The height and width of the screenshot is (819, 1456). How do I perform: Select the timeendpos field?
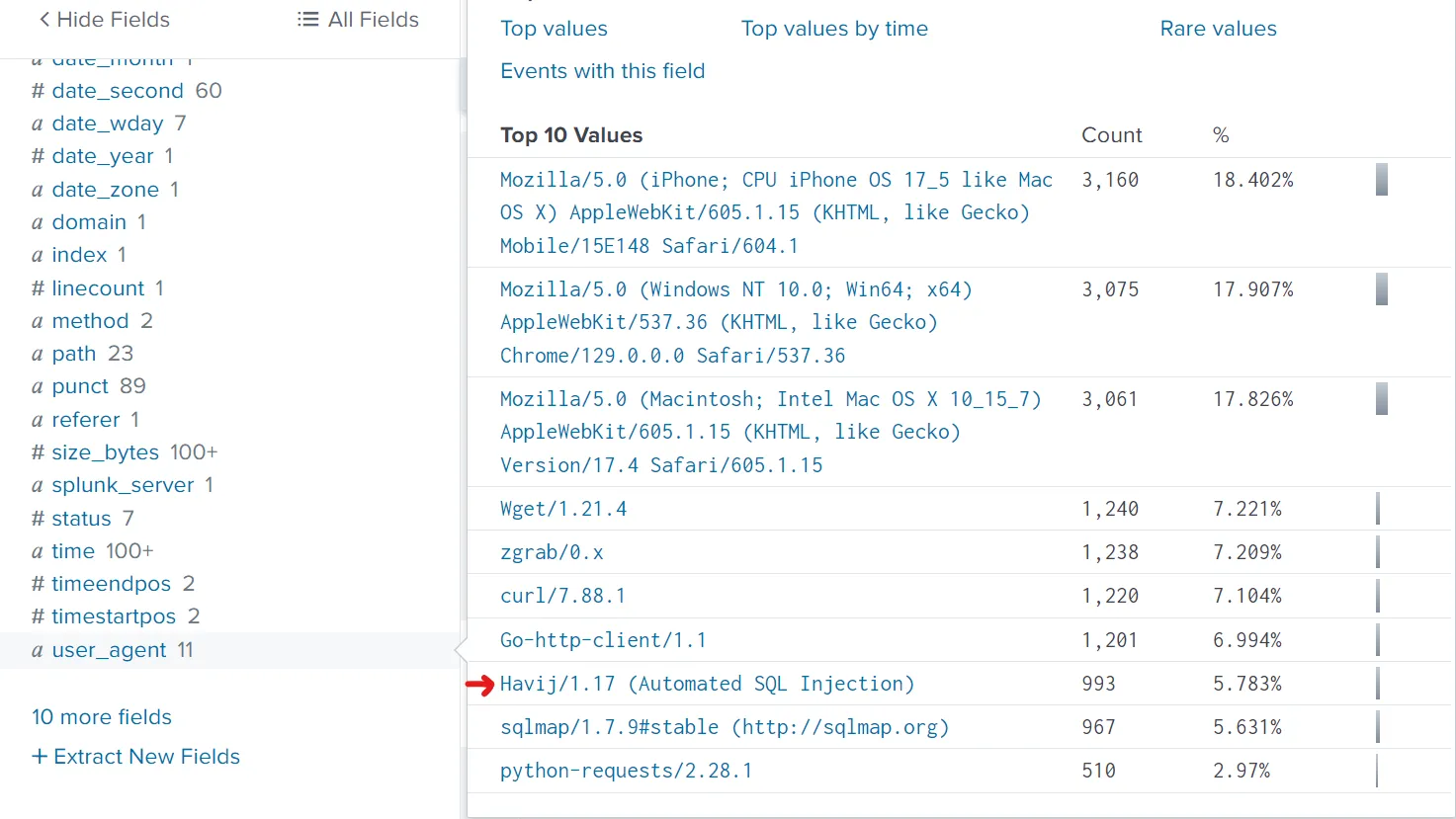113,584
